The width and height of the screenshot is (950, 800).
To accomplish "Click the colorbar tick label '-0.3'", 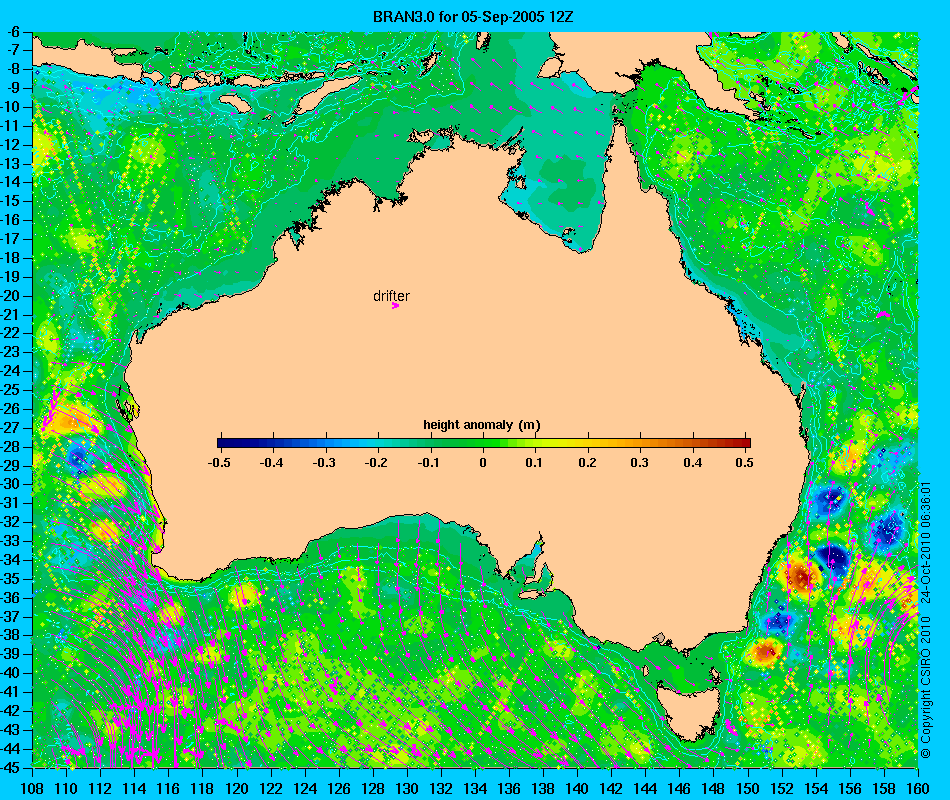I will (324, 462).
